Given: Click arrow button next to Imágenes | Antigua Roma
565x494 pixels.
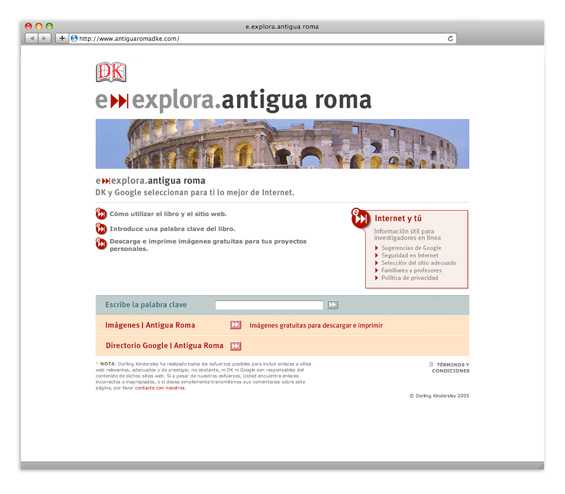Looking at the screenshot, I should (236, 325).
